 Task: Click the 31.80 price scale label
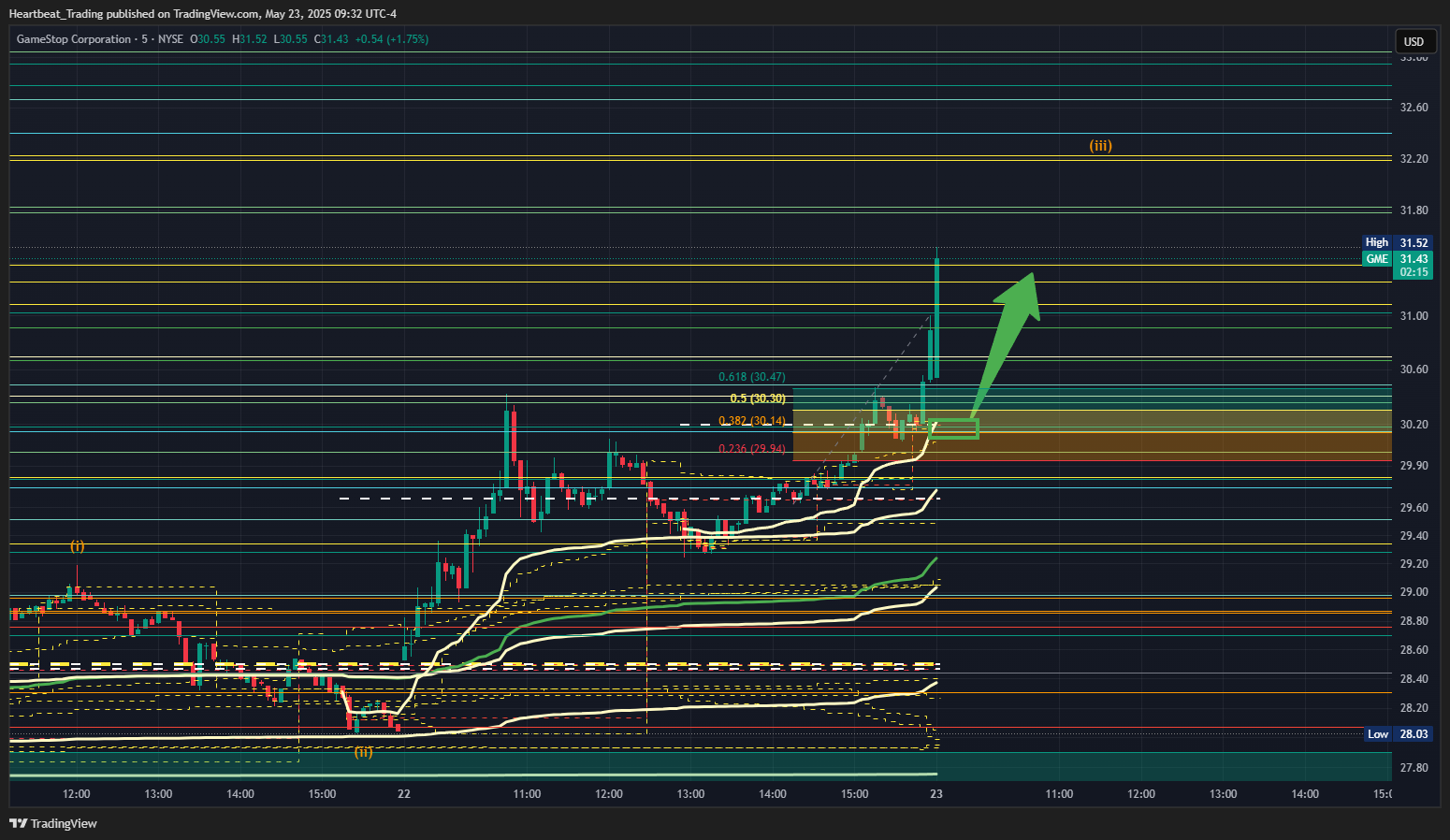(1414, 211)
